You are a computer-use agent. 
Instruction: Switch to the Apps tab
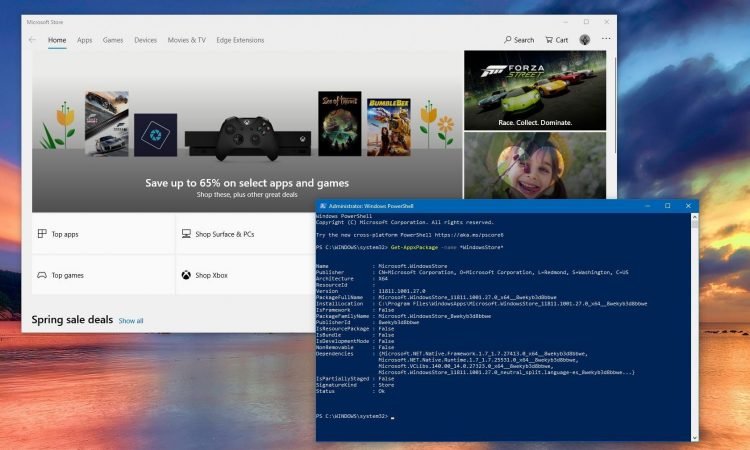tap(85, 40)
